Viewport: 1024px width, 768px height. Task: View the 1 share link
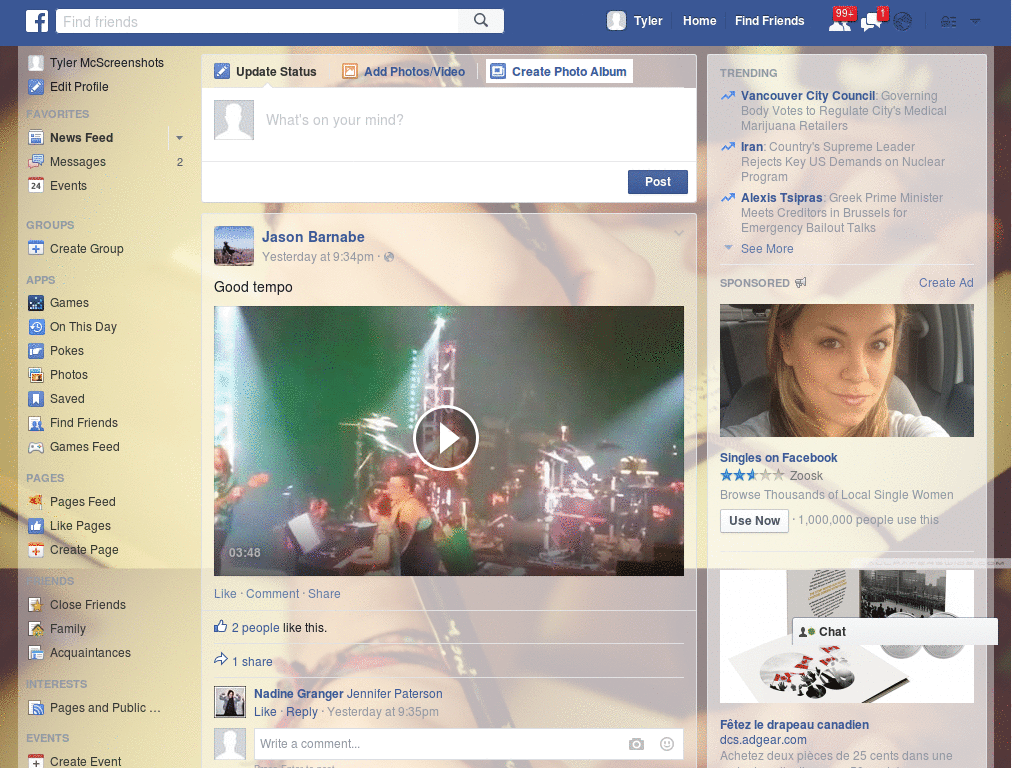pos(252,662)
